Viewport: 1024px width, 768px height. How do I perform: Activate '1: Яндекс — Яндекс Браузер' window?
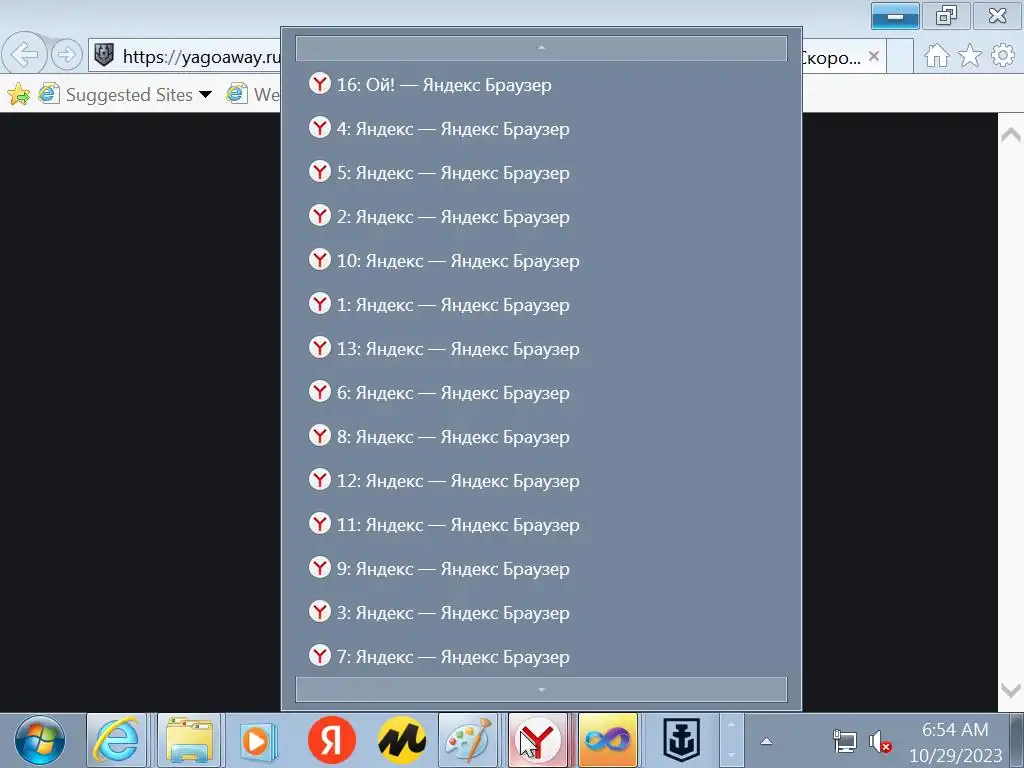tap(541, 304)
